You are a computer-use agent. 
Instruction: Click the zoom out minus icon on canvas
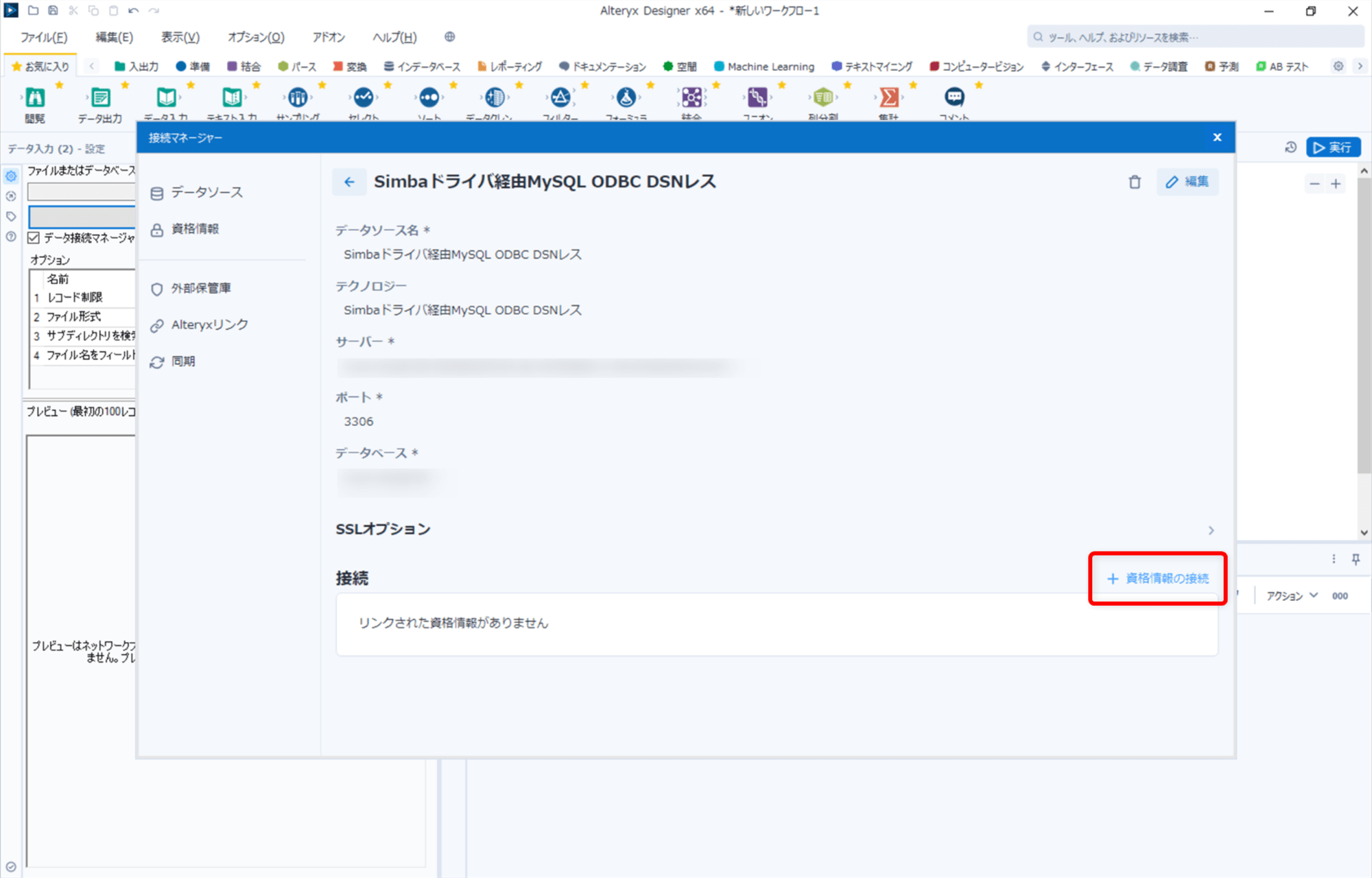pos(1314,184)
